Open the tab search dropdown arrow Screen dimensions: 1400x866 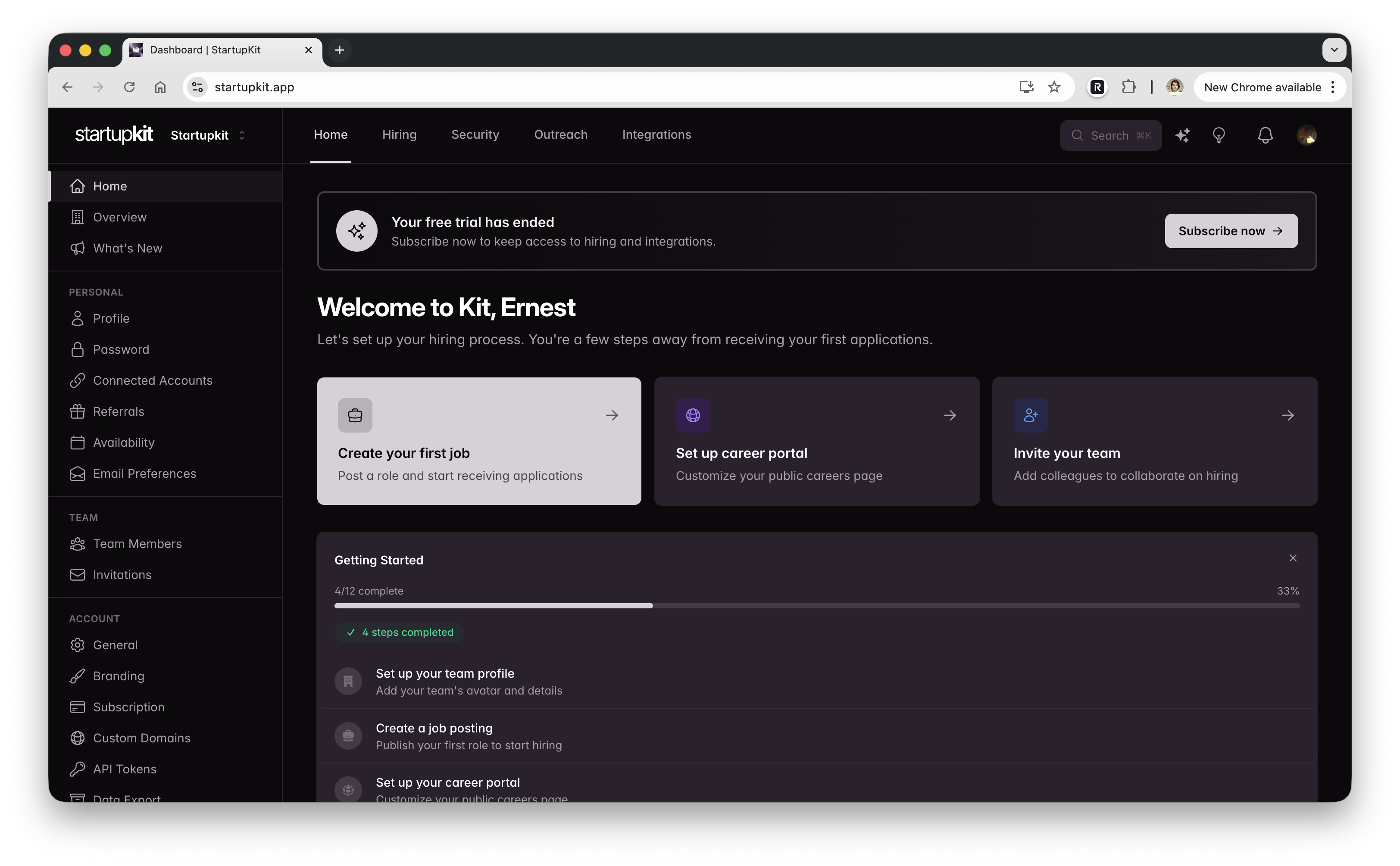pyautogui.click(x=1334, y=50)
